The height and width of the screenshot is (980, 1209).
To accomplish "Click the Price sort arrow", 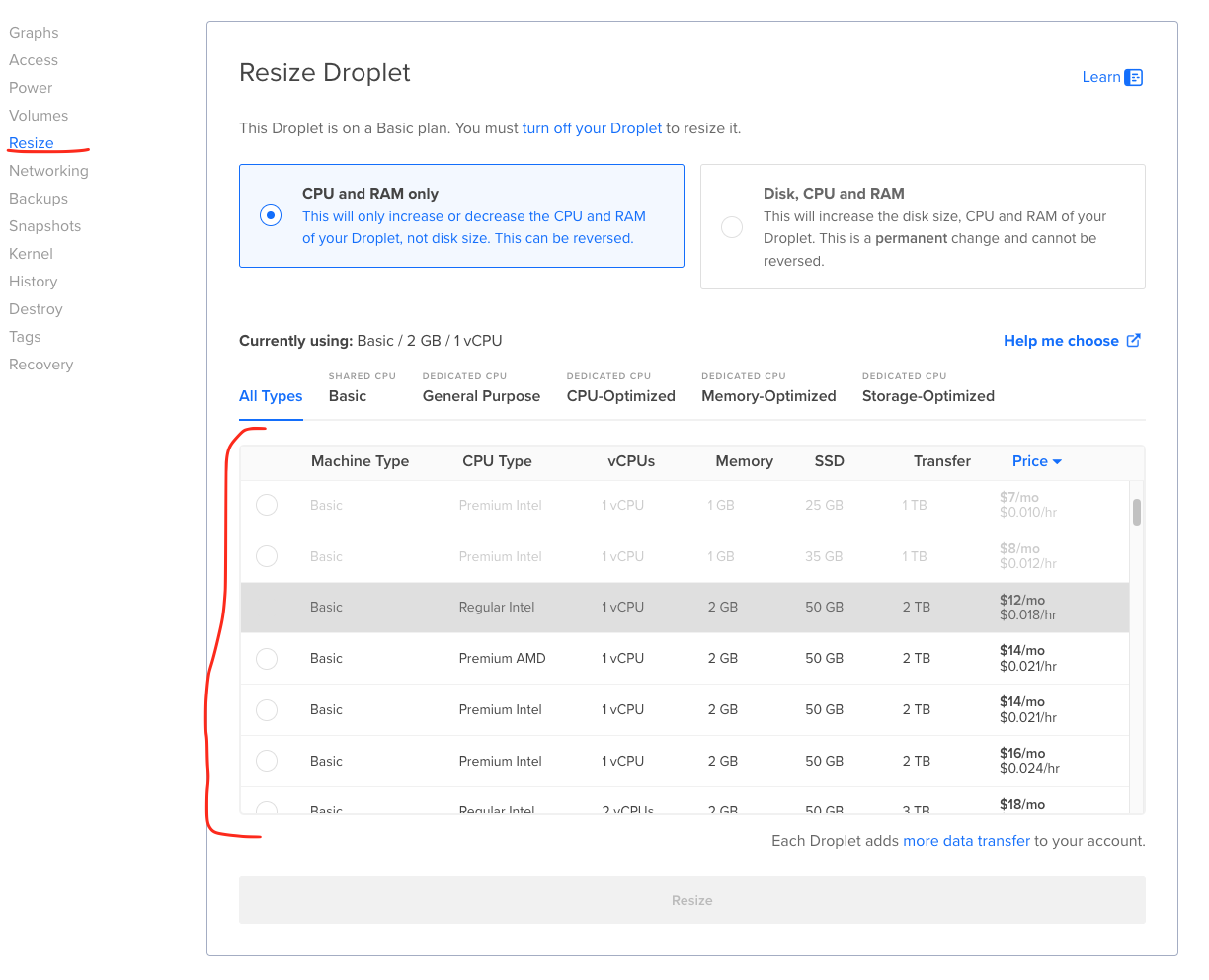I will coord(1058,460).
